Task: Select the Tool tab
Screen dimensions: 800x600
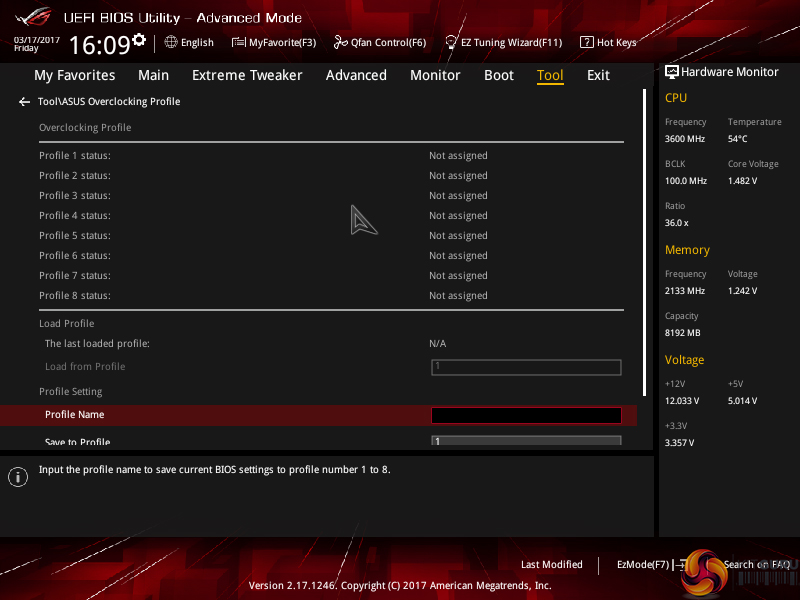Action: tap(550, 76)
